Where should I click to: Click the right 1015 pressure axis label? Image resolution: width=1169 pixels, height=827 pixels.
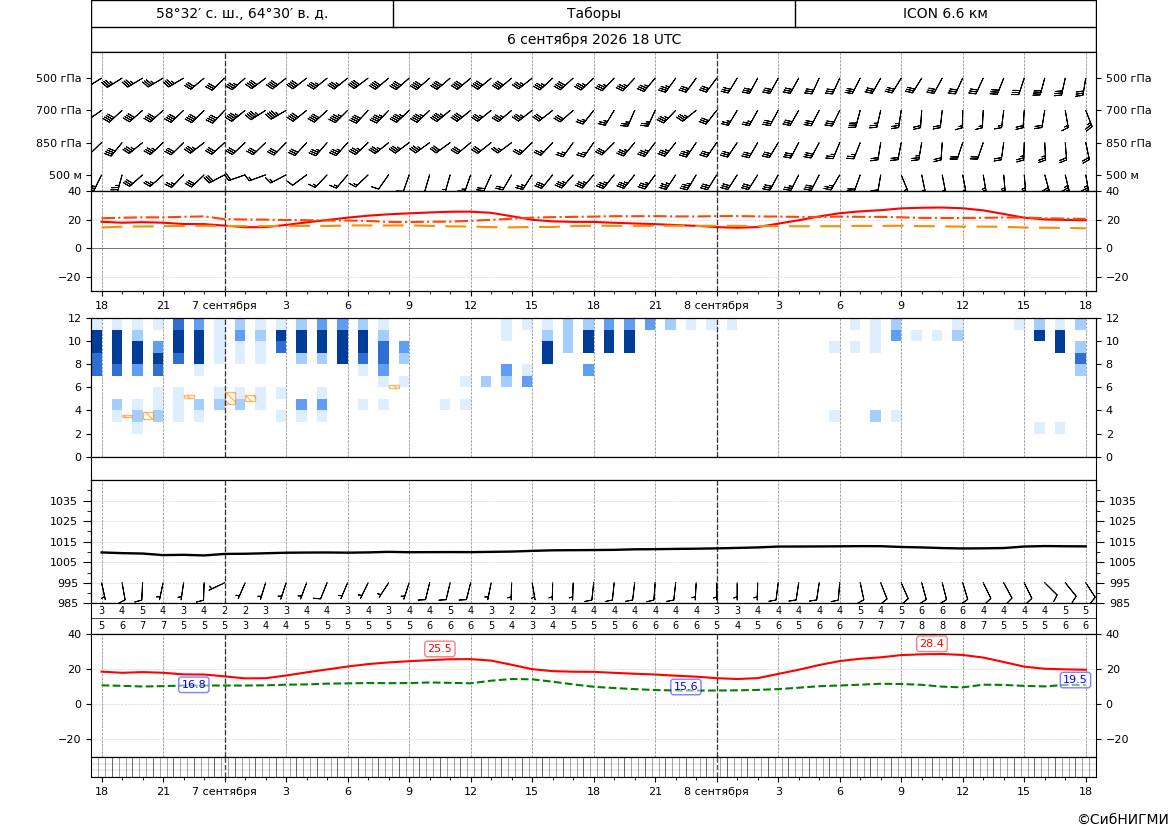1122,542
